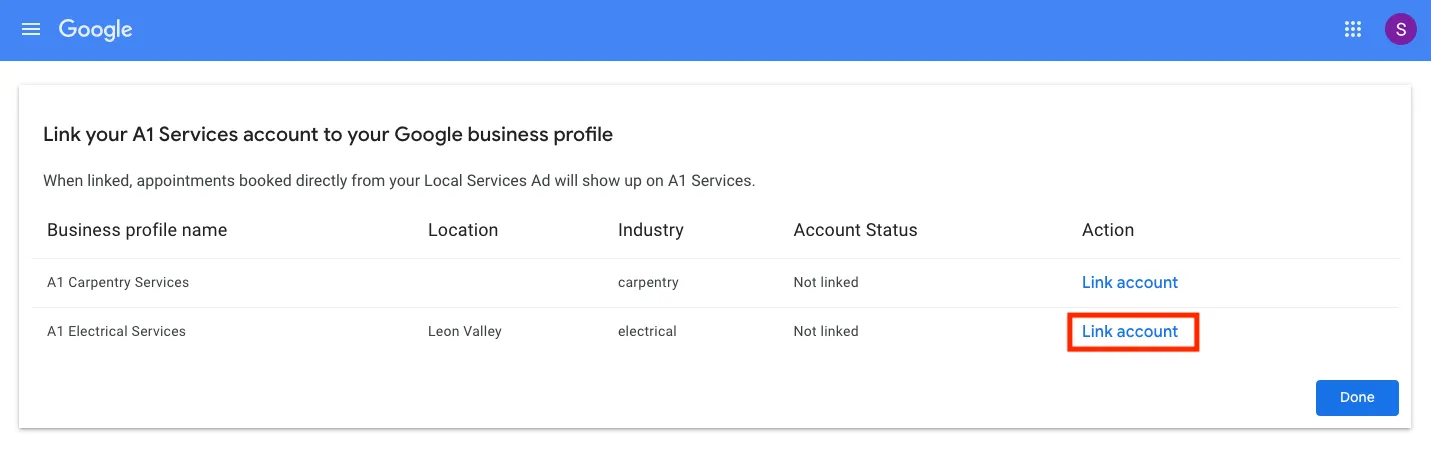Click the Leon Valley location cell
Image resolution: width=1431 pixels, height=458 pixels.
[x=465, y=331]
